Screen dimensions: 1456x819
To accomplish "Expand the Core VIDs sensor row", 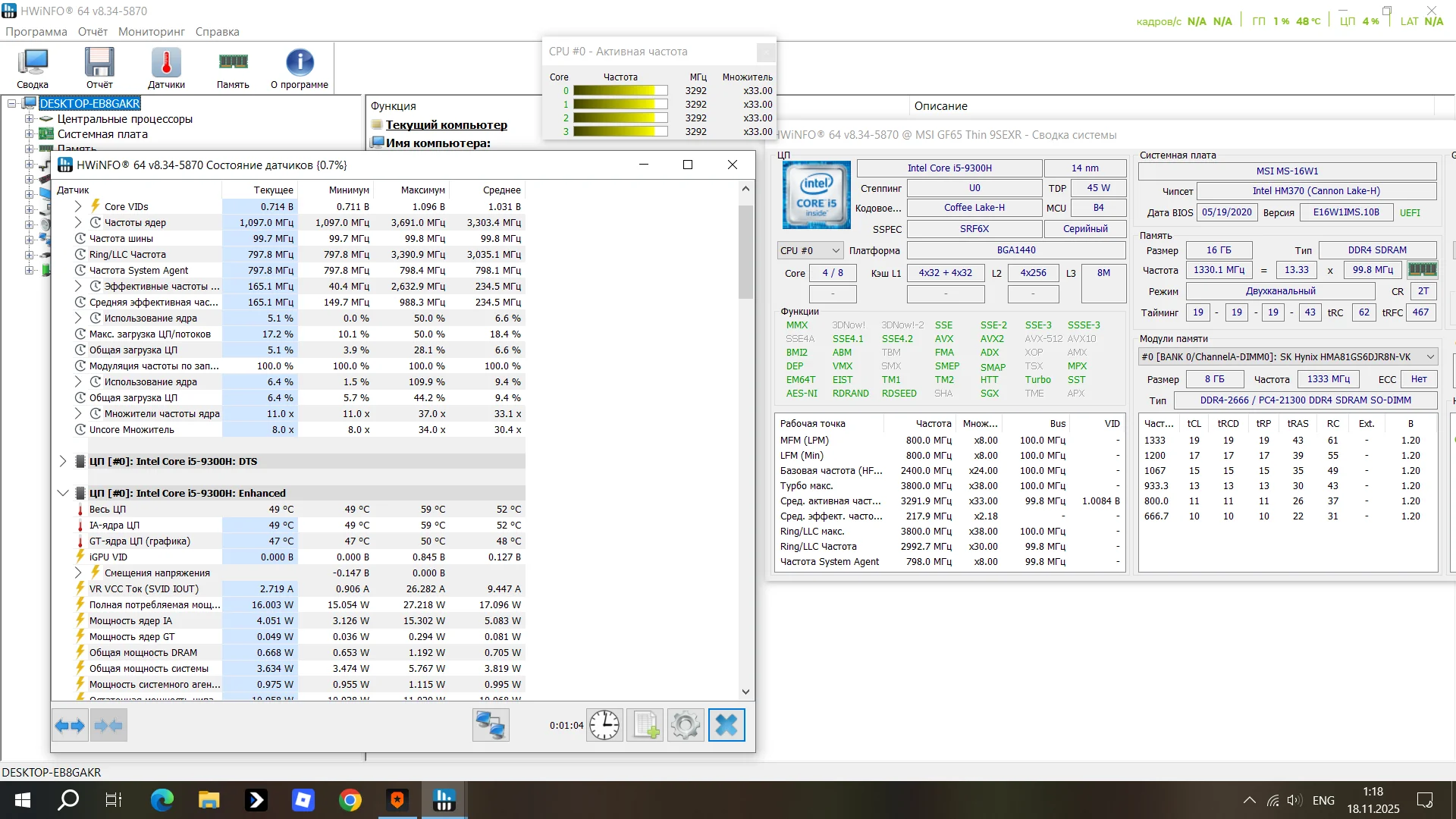I will click(x=78, y=206).
